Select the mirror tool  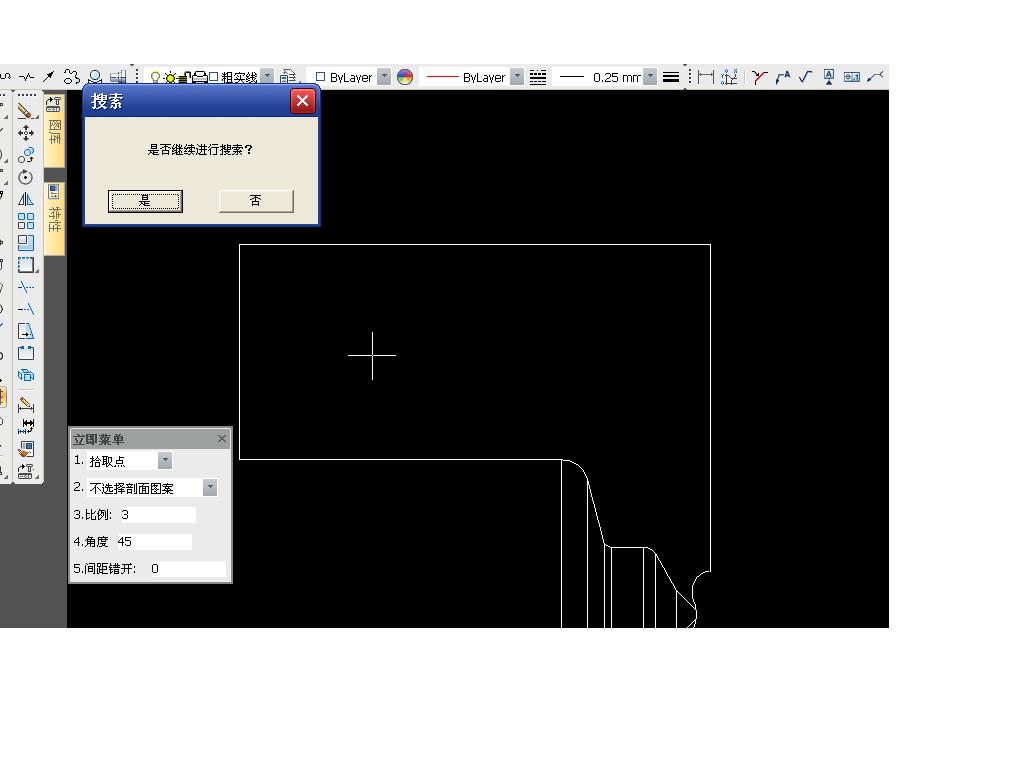(x=25, y=199)
